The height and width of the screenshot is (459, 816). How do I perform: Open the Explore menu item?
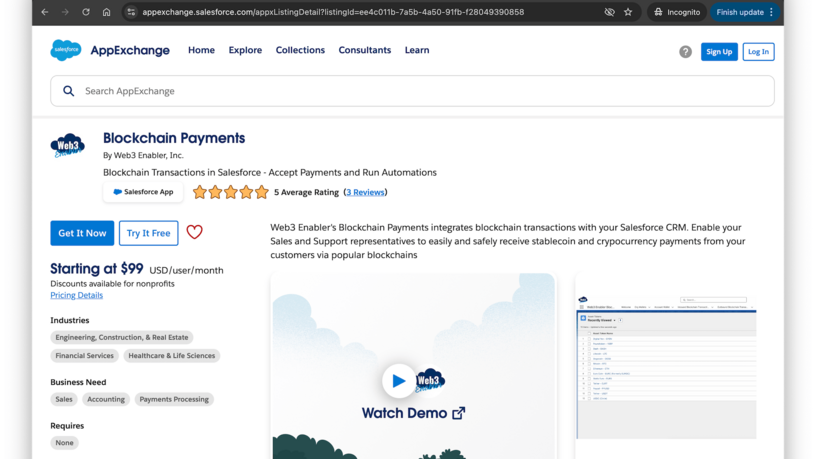point(245,50)
